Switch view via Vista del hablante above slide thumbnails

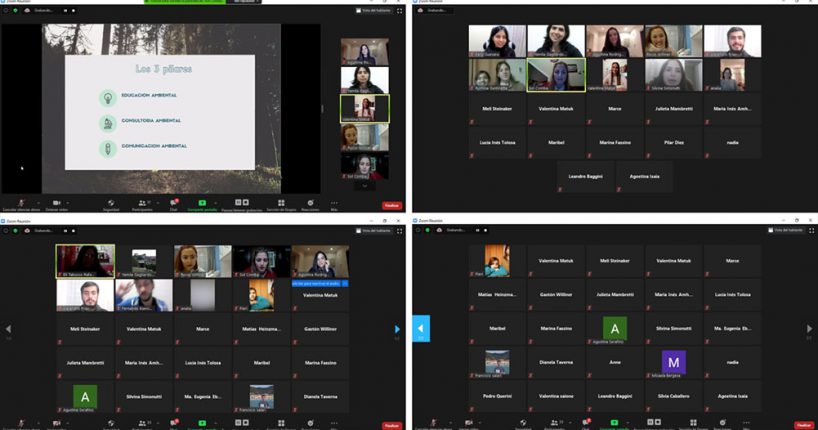(374, 10)
